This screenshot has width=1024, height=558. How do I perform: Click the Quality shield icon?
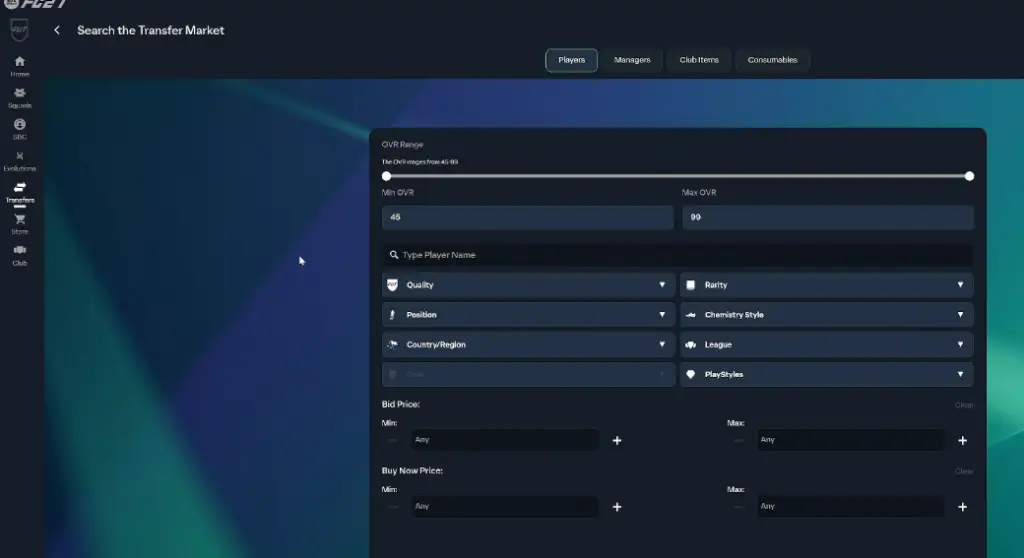tap(392, 285)
